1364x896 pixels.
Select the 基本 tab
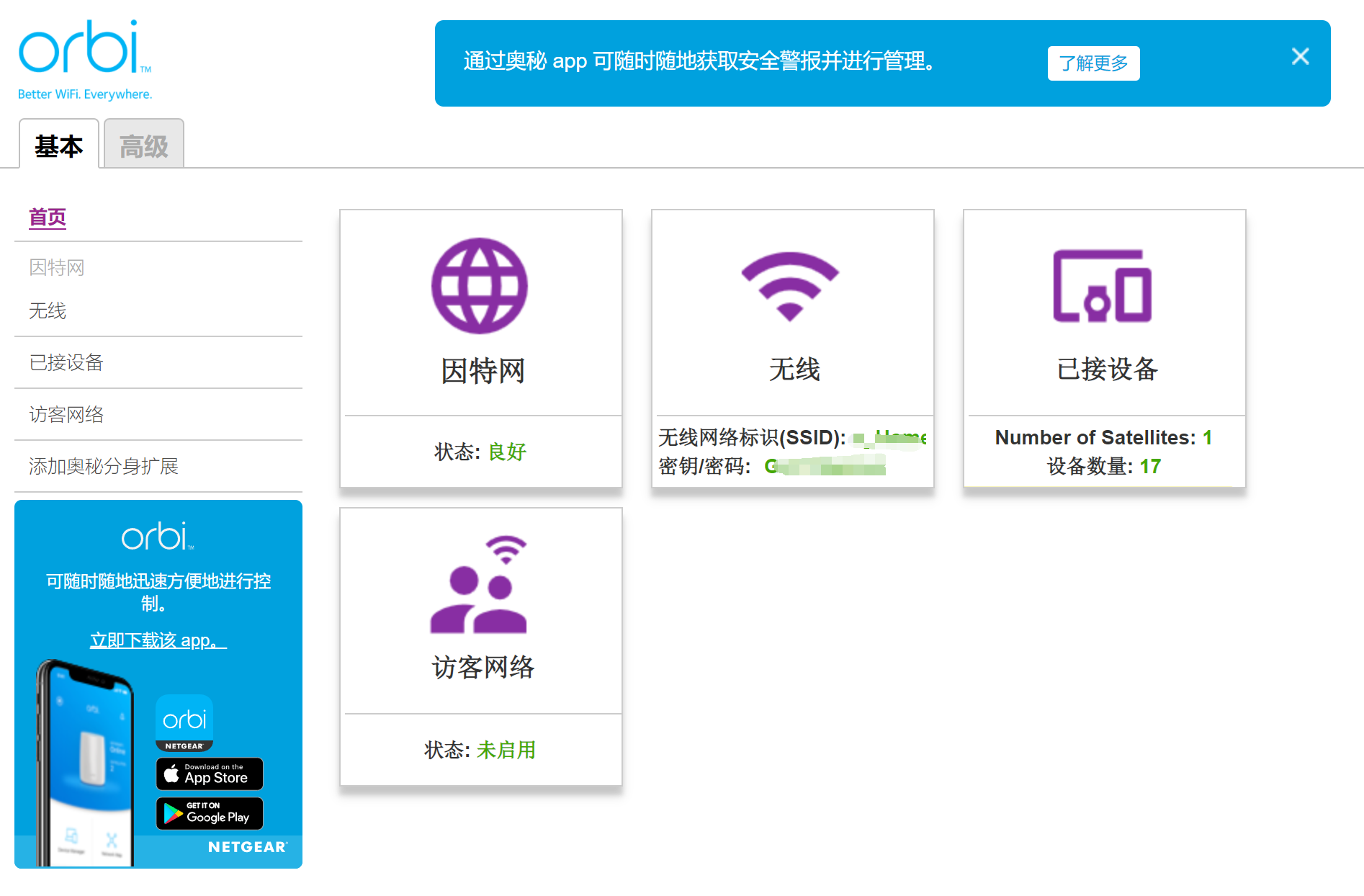[x=59, y=146]
